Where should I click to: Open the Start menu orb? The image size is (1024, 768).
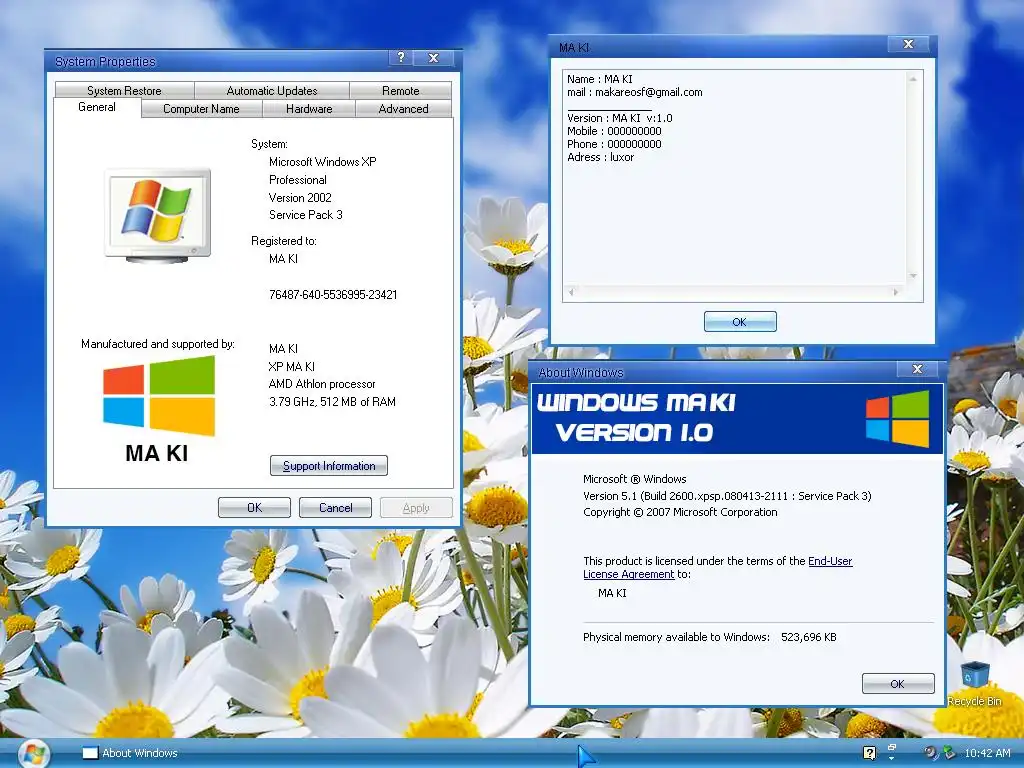tap(33, 754)
